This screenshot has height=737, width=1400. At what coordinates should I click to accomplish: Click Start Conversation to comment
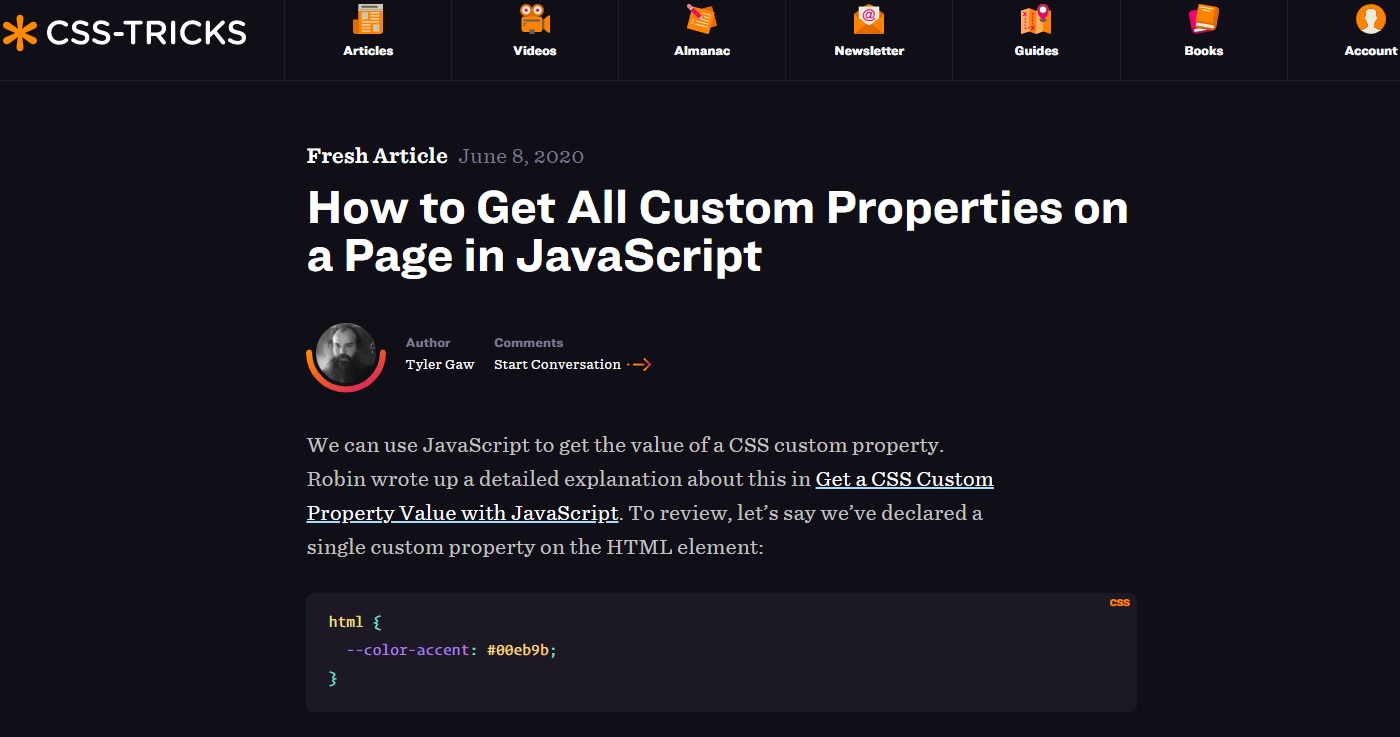coord(560,364)
